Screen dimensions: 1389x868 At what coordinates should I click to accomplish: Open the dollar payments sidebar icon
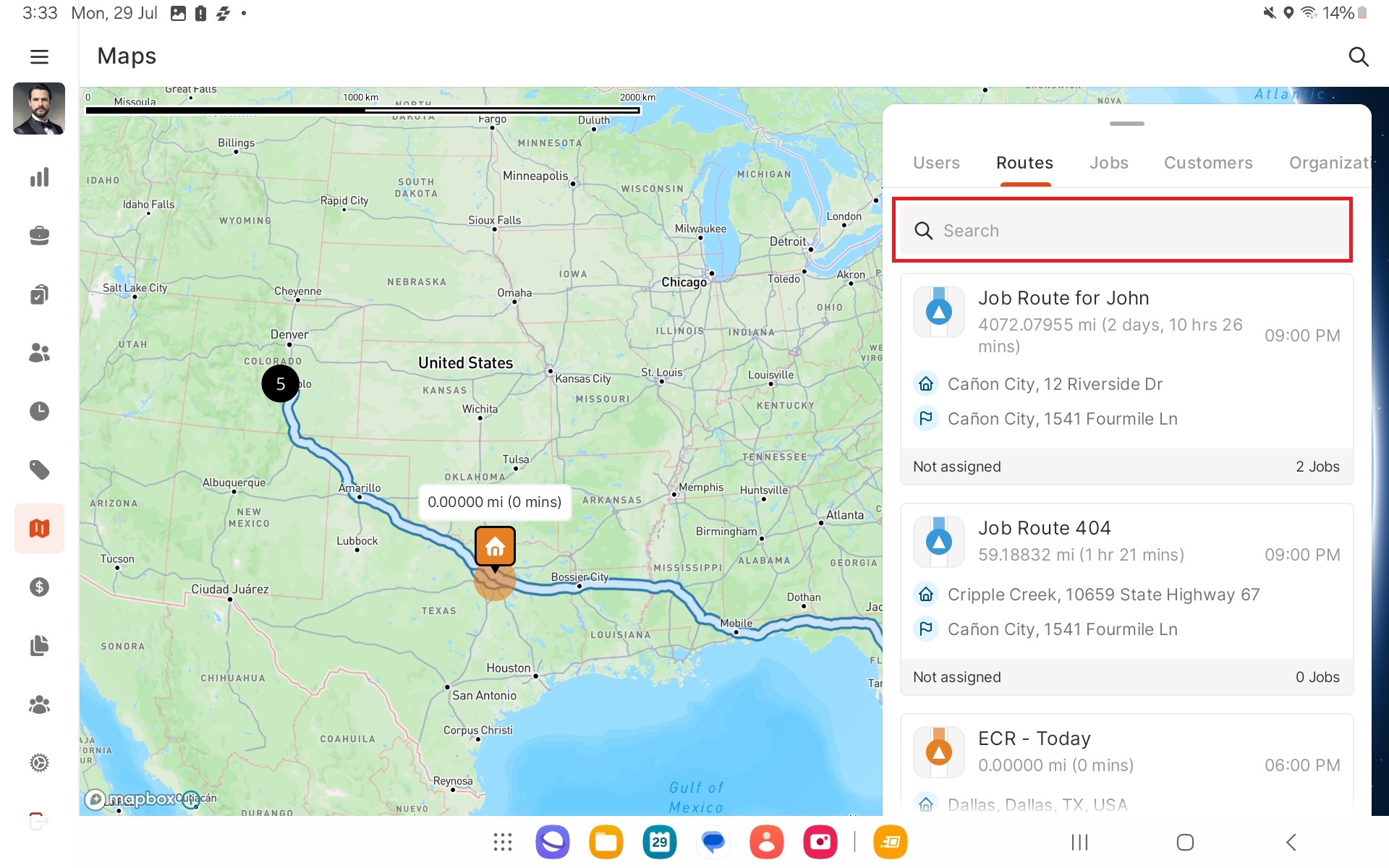pos(39,587)
